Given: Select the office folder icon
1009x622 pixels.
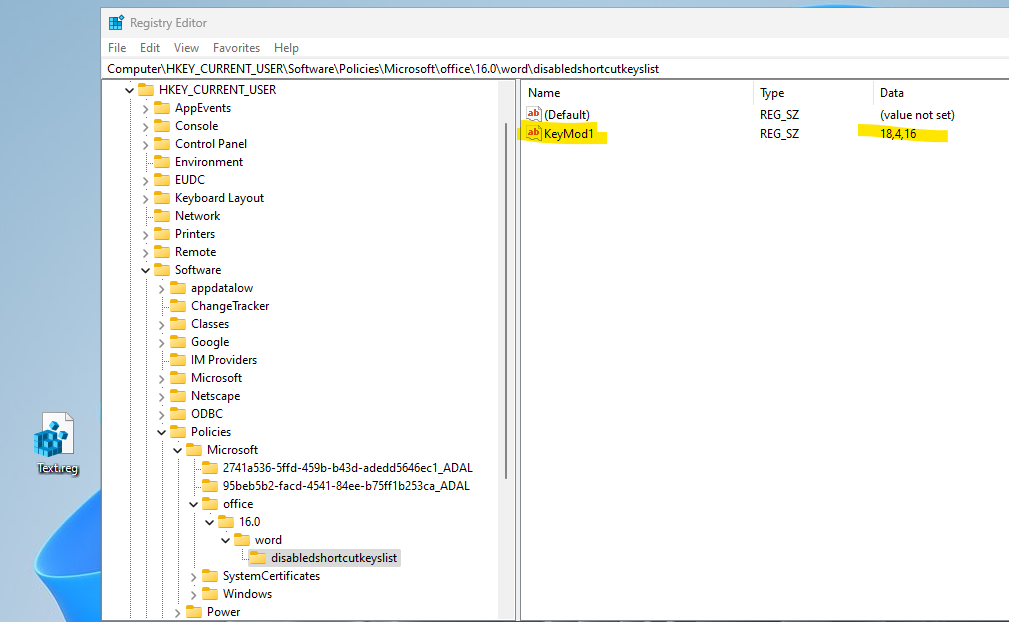Looking at the screenshot, I should 210,504.
